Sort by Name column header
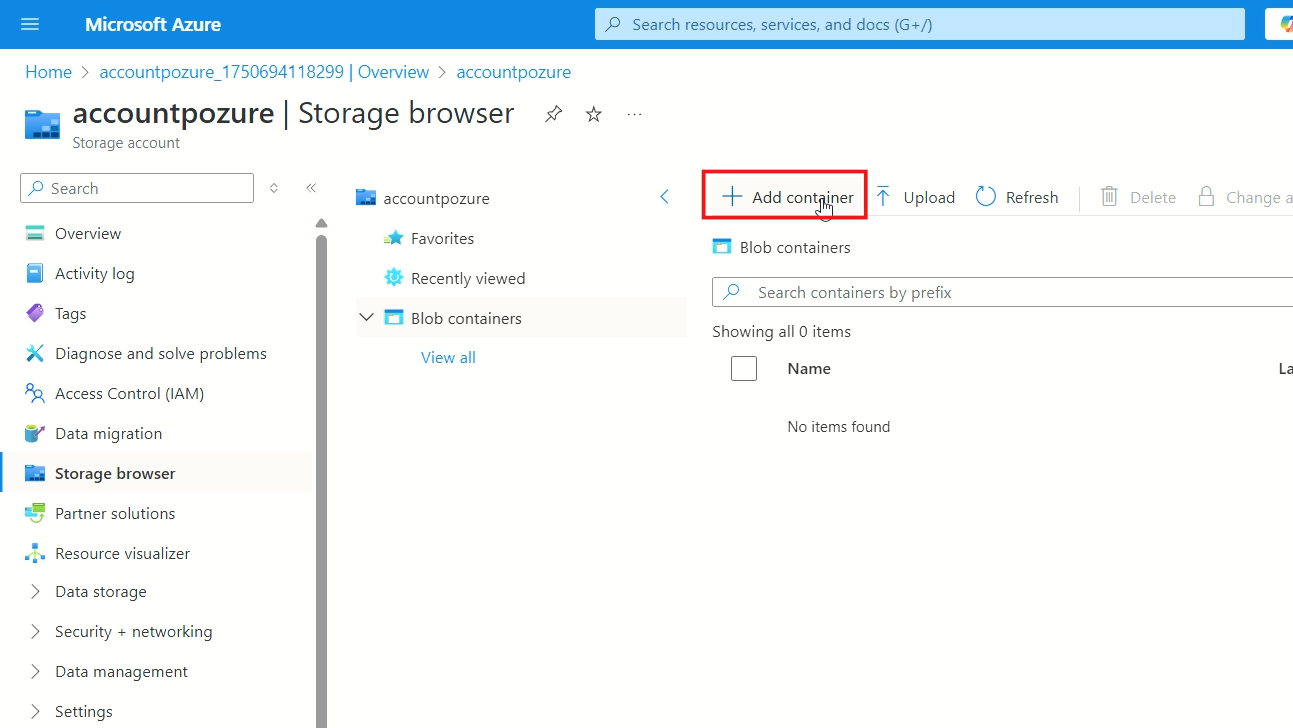This screenshot has height=728, width=1293. click(x=809, y=368)
